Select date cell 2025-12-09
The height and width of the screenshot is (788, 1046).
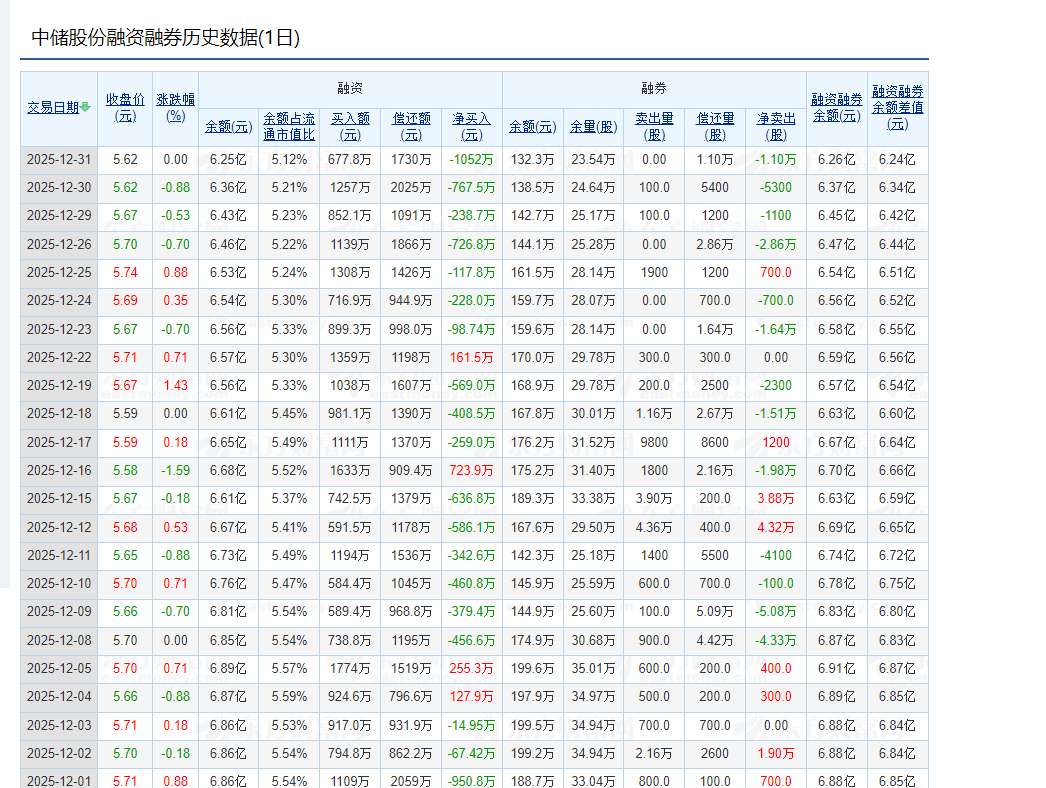(x=59, y=611)
